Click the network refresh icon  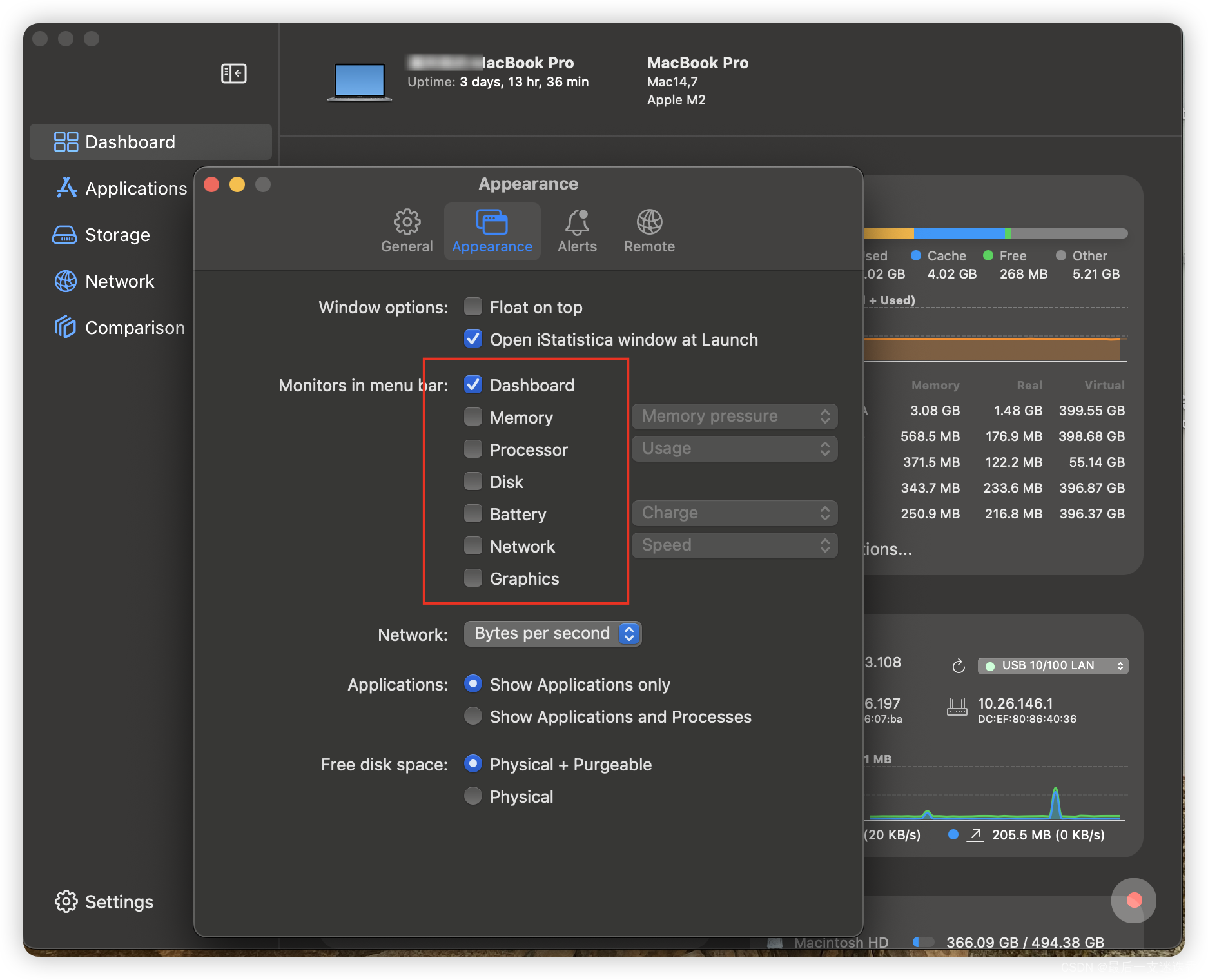coord(959,666)
